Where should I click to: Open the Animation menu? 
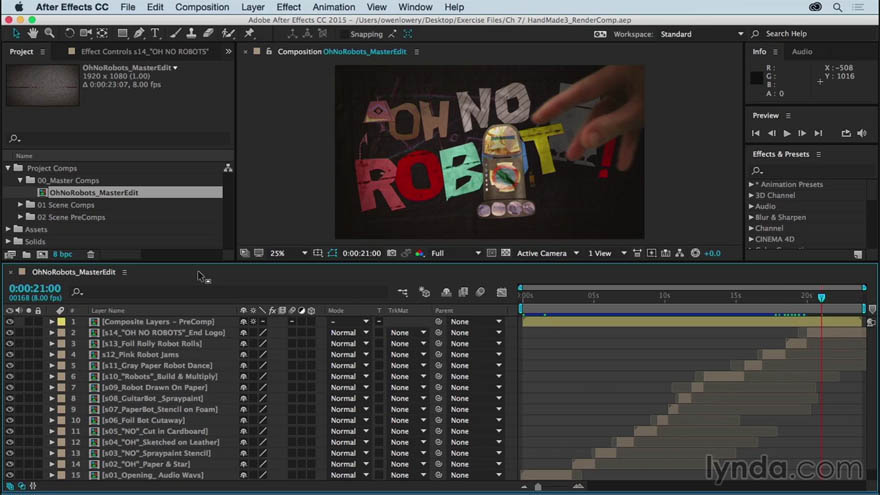click(333, 7)
